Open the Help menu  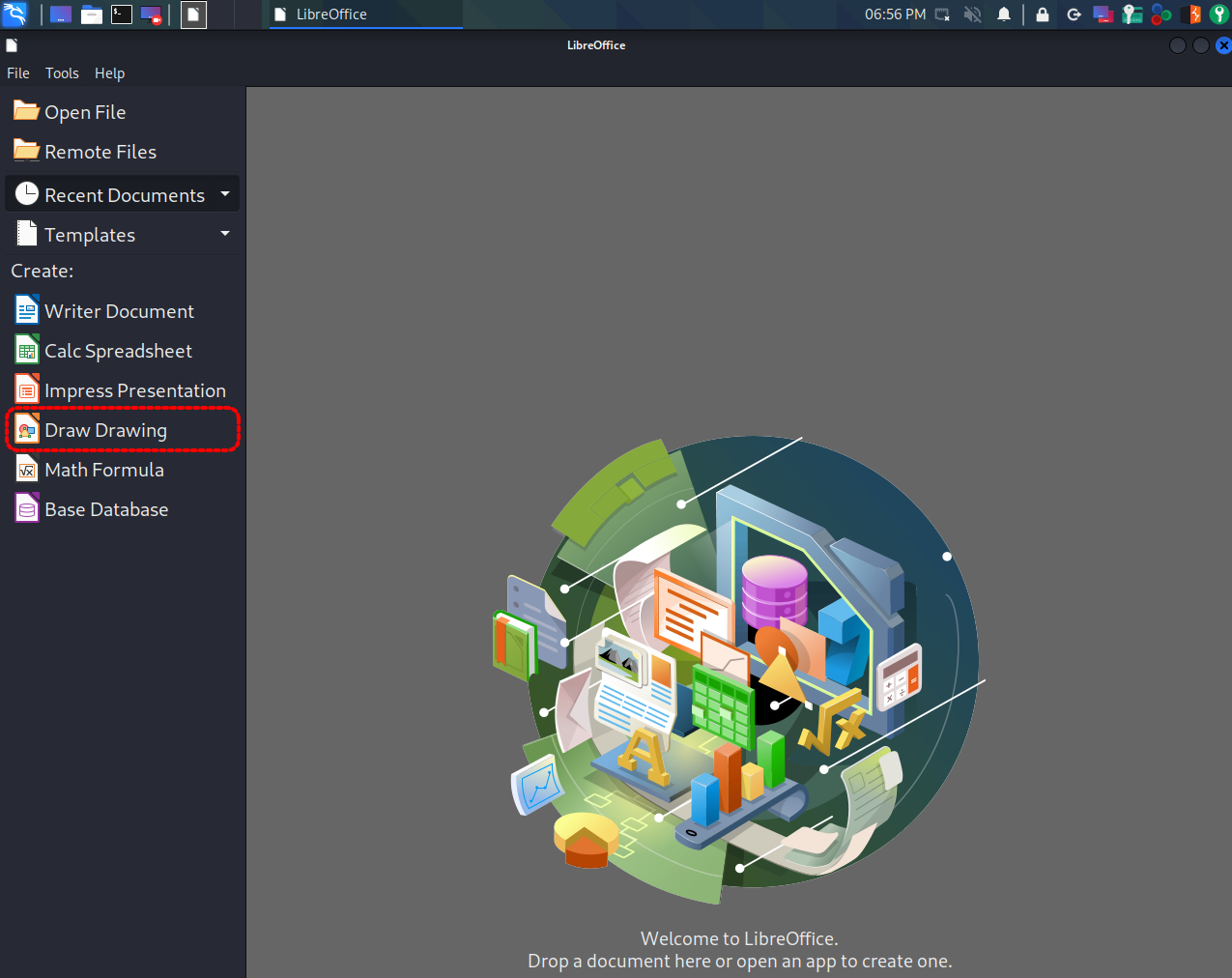[109, 73]
